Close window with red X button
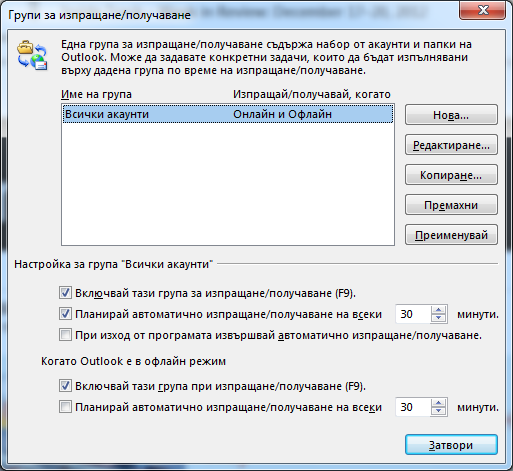This screenshot has height=471, width=513. pos(483,10)
